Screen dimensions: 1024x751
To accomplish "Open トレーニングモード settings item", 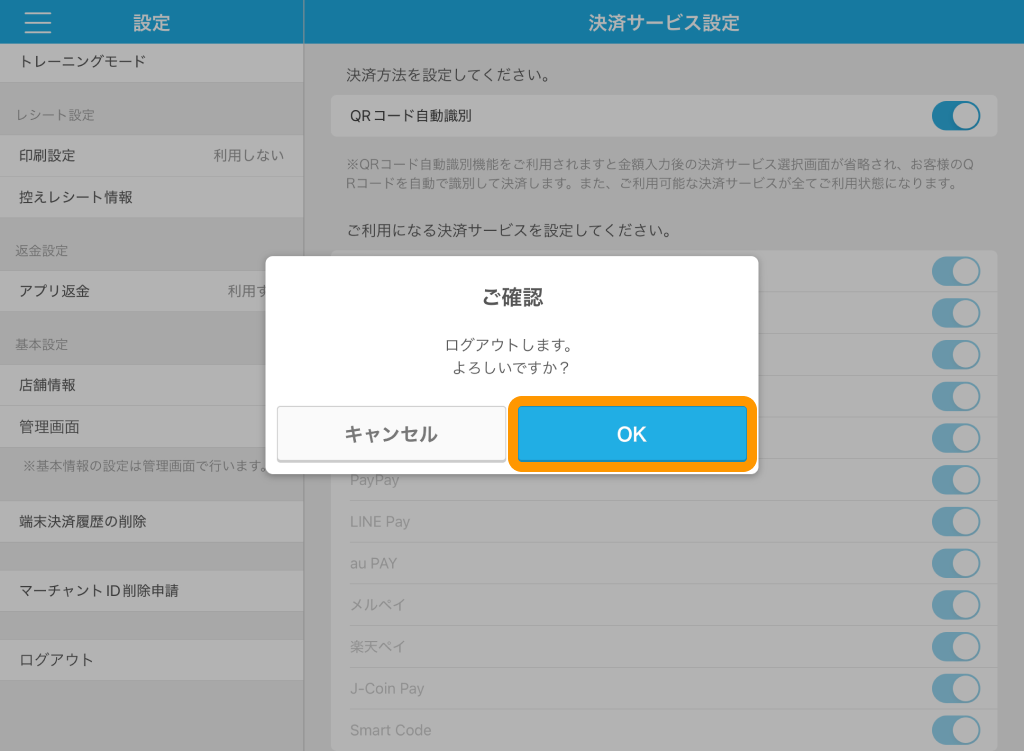I will [150, 62].
